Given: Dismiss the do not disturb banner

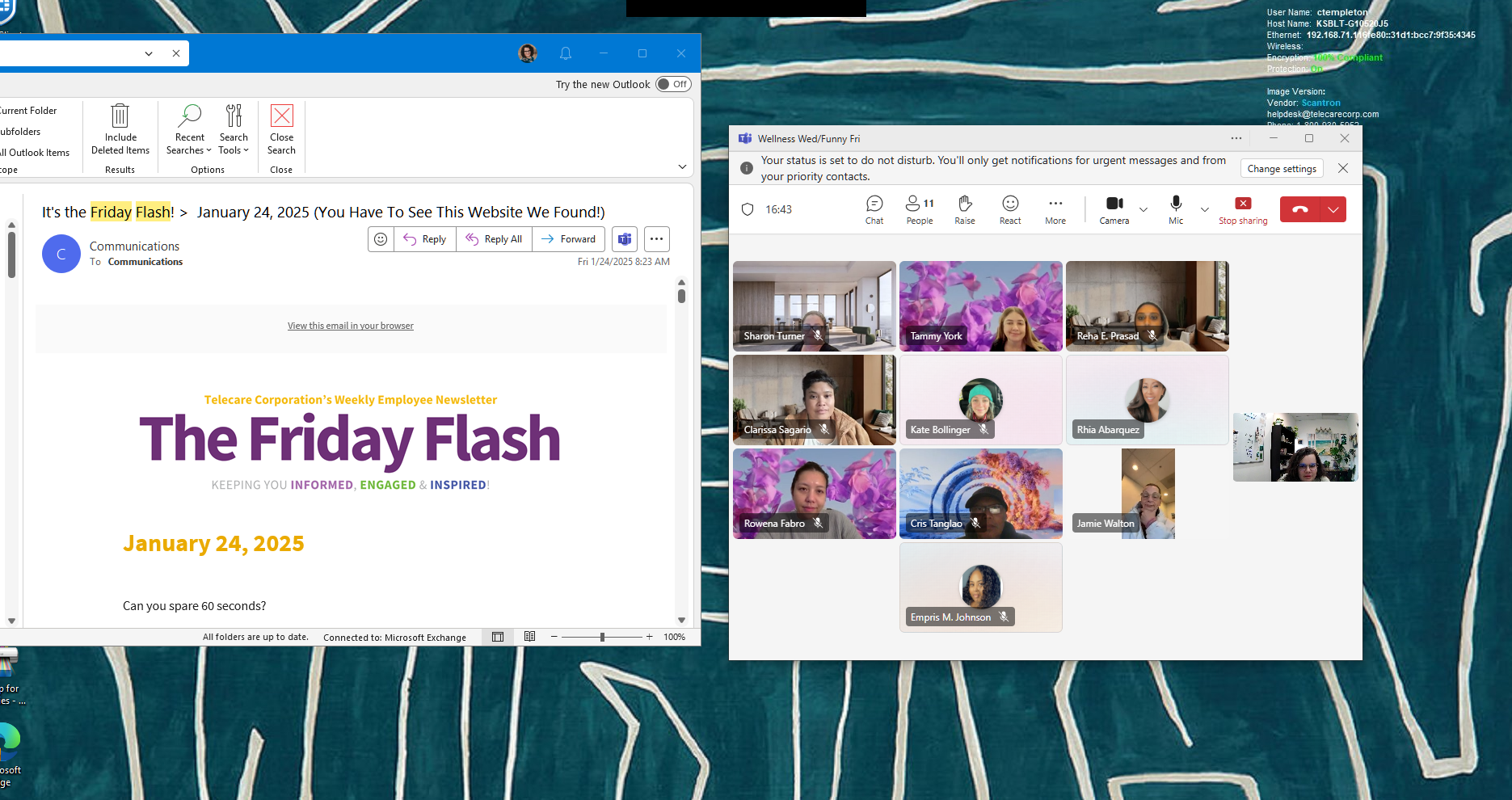Looking at the screenshot, I should pos(1343,168).
